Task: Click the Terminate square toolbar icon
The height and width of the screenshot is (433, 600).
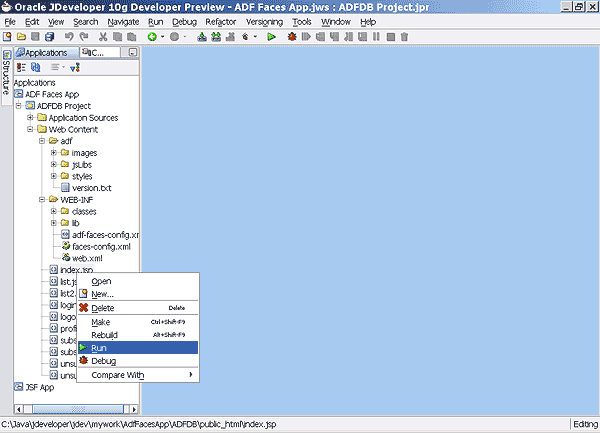Action: pos(391,37)
